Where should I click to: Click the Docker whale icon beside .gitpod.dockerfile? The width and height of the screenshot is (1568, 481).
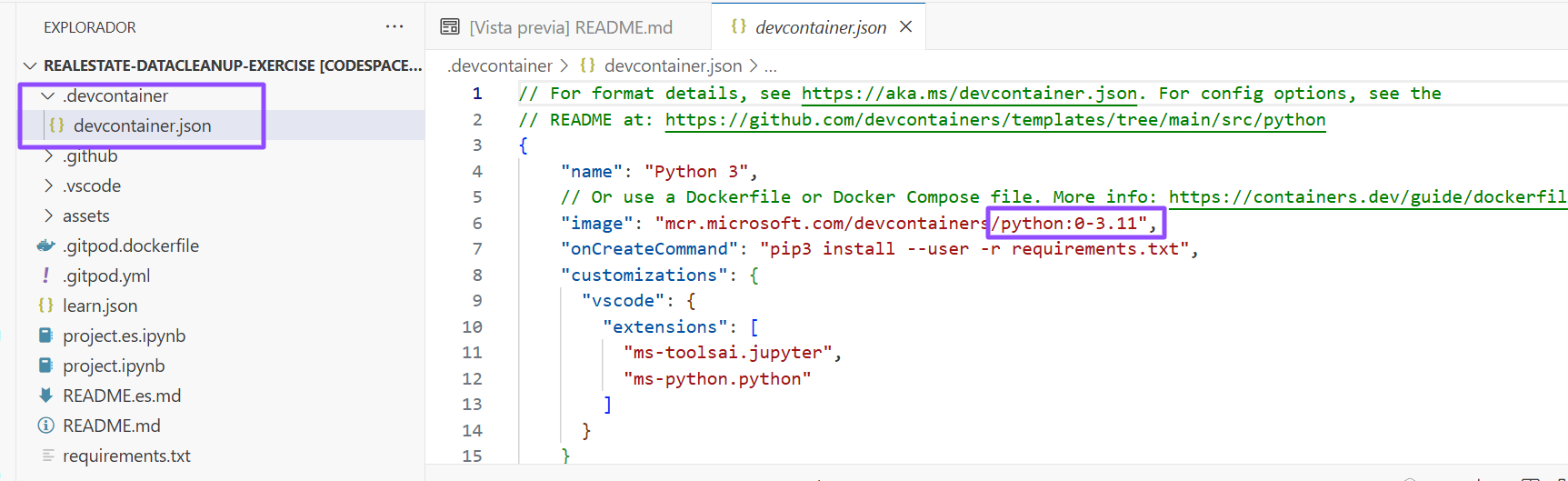(x=45, y=246)
